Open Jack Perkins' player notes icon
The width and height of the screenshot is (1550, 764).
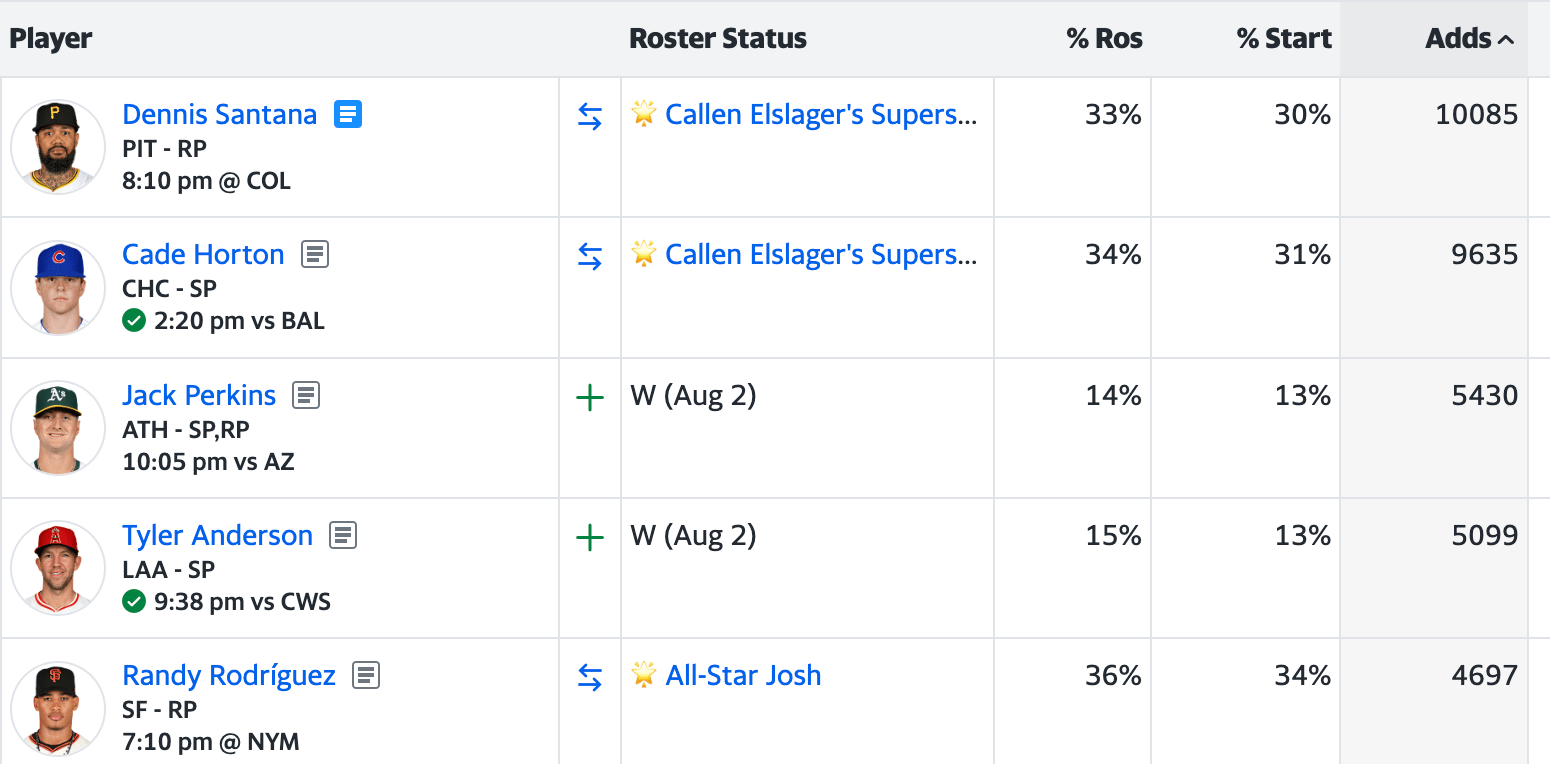(x=306, y=395)
